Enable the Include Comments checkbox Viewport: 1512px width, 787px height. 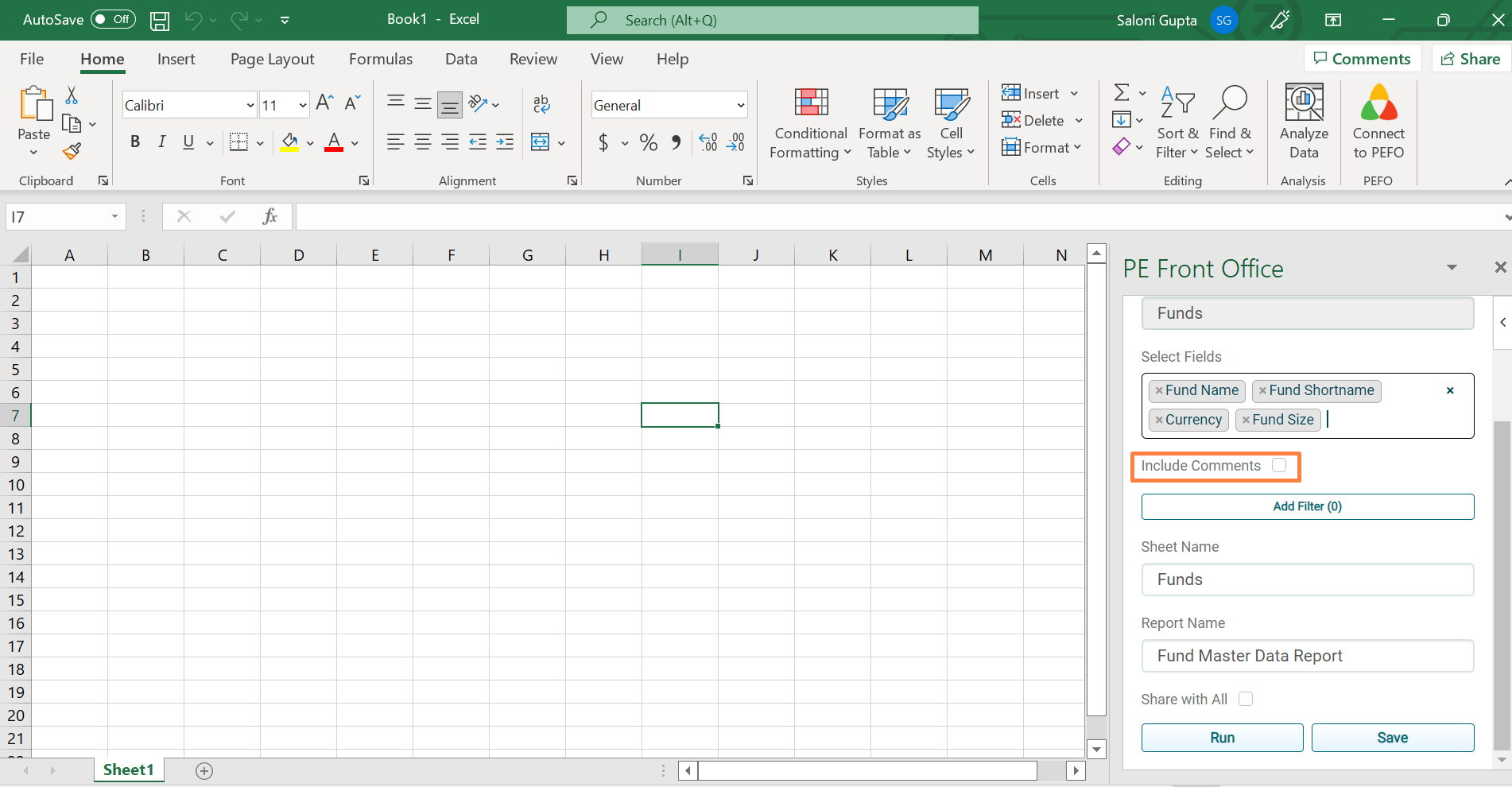(1278, 466)
